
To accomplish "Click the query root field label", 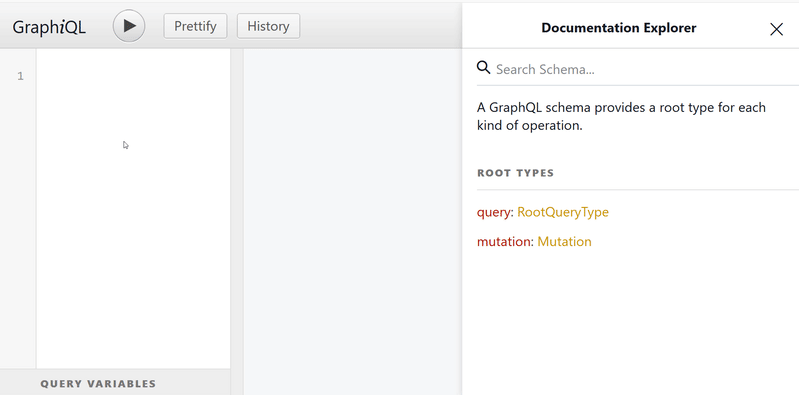I will [494, 212].
